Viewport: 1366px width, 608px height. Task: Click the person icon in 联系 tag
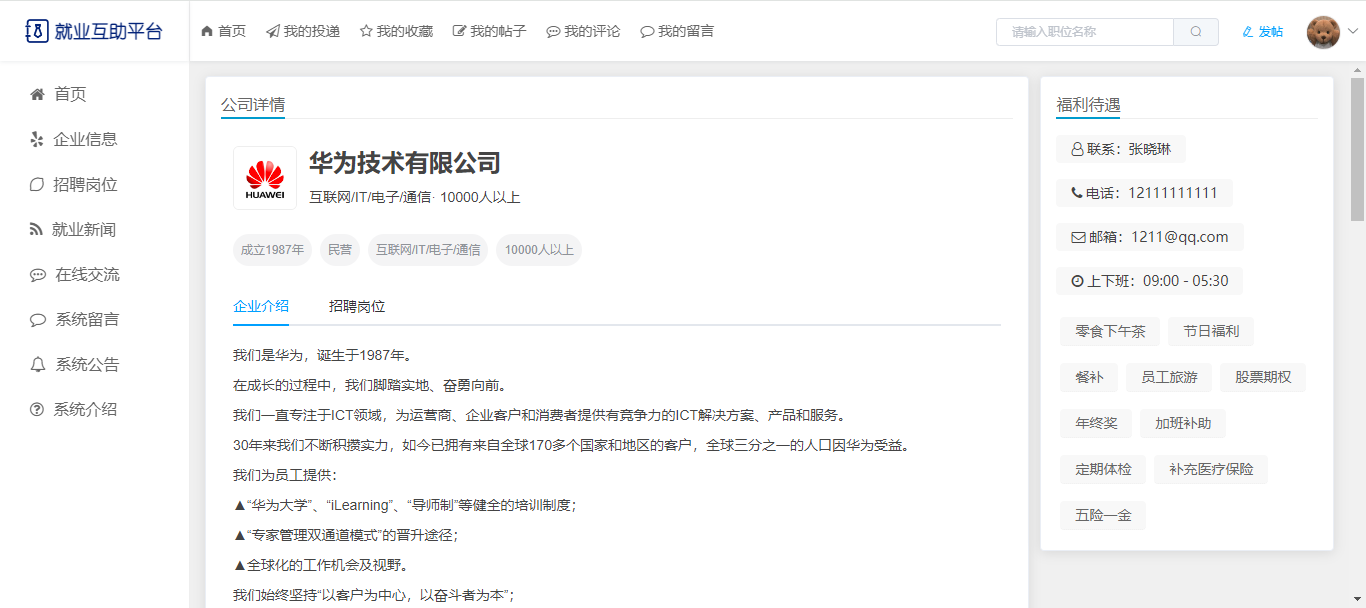(x=1077, y=149)
